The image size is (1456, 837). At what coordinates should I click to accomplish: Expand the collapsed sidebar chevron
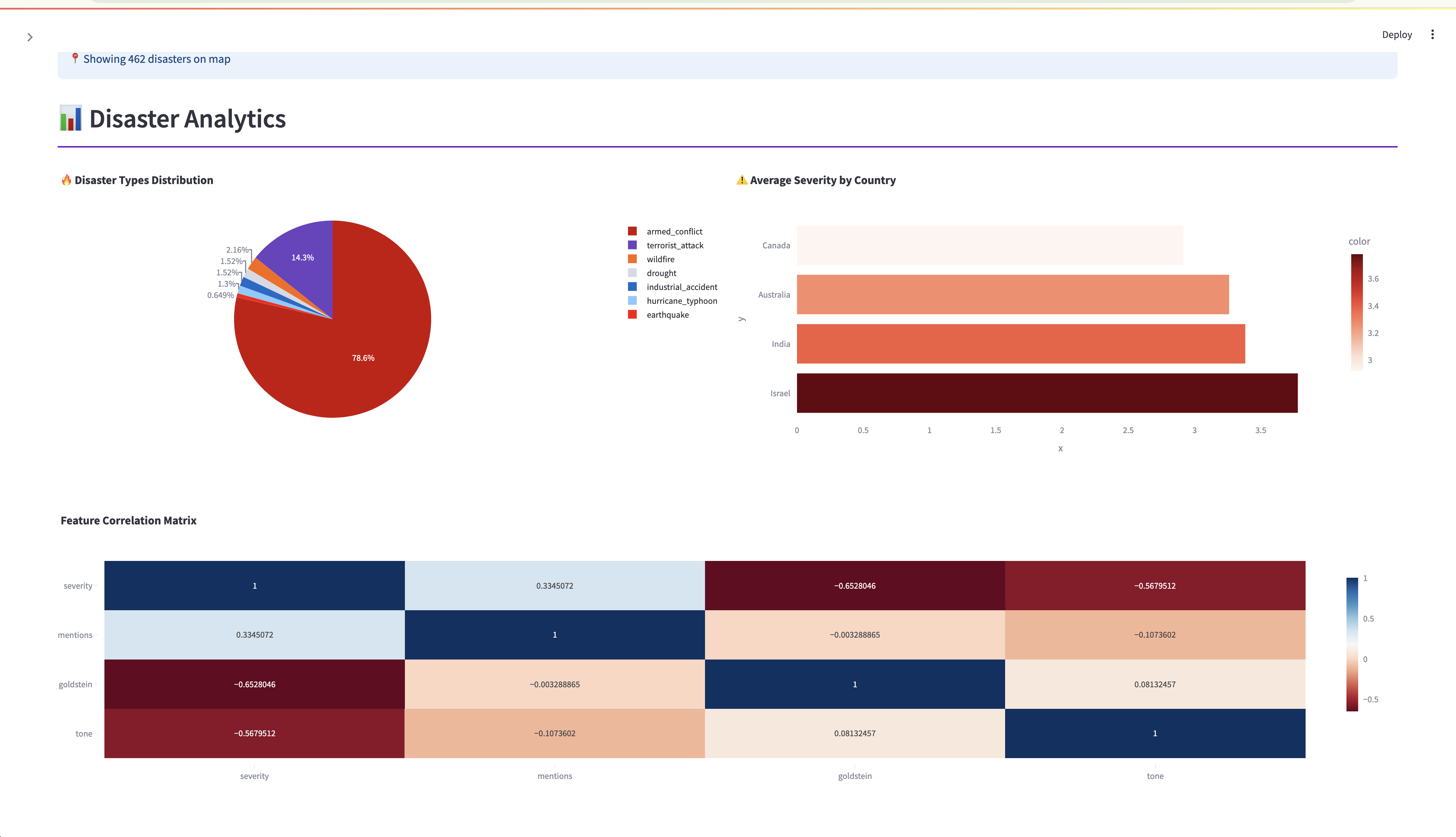click(x=30, y=37)
